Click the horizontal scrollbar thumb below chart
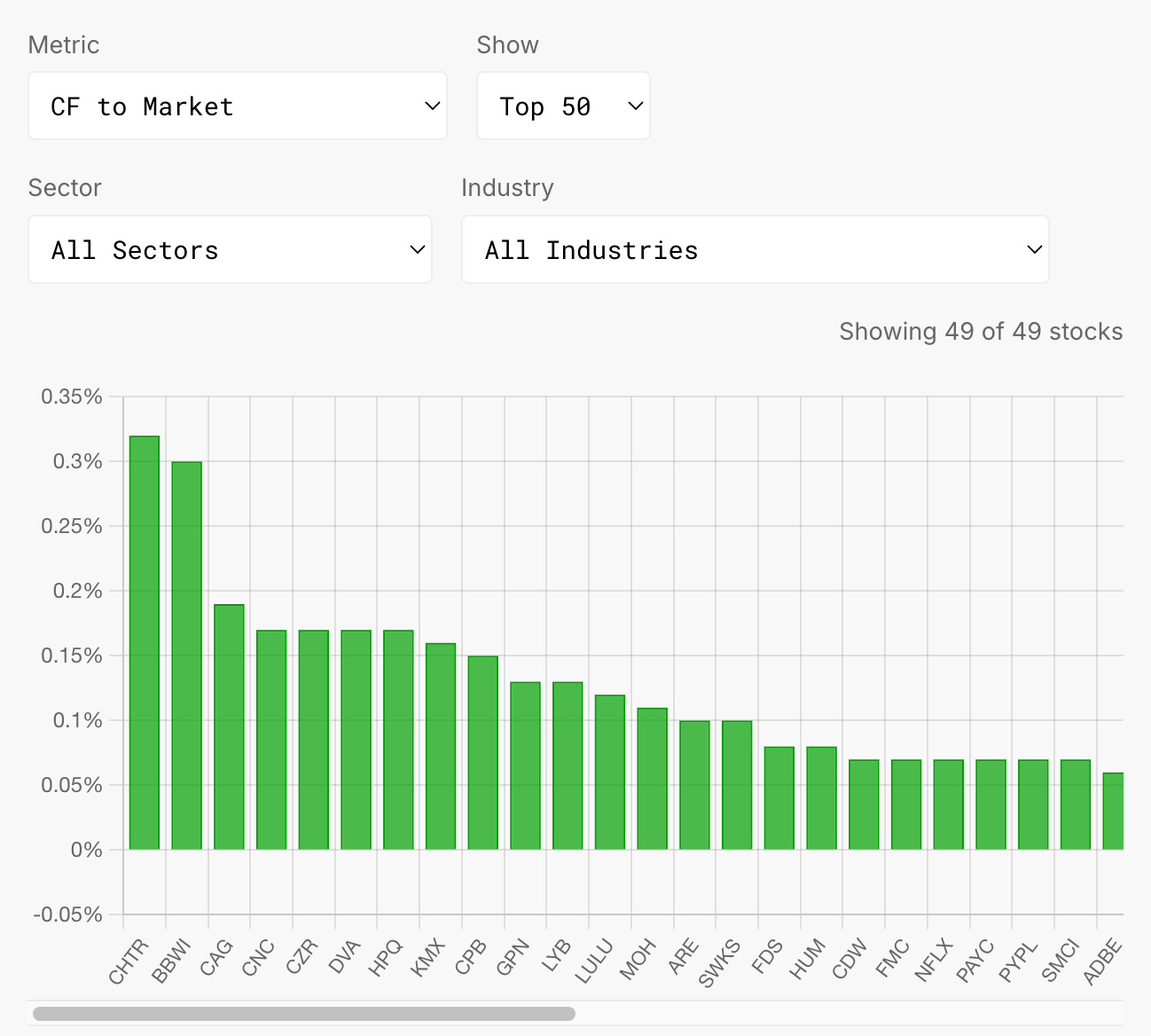1151x1036 pixels. (x=303, y=1013)
